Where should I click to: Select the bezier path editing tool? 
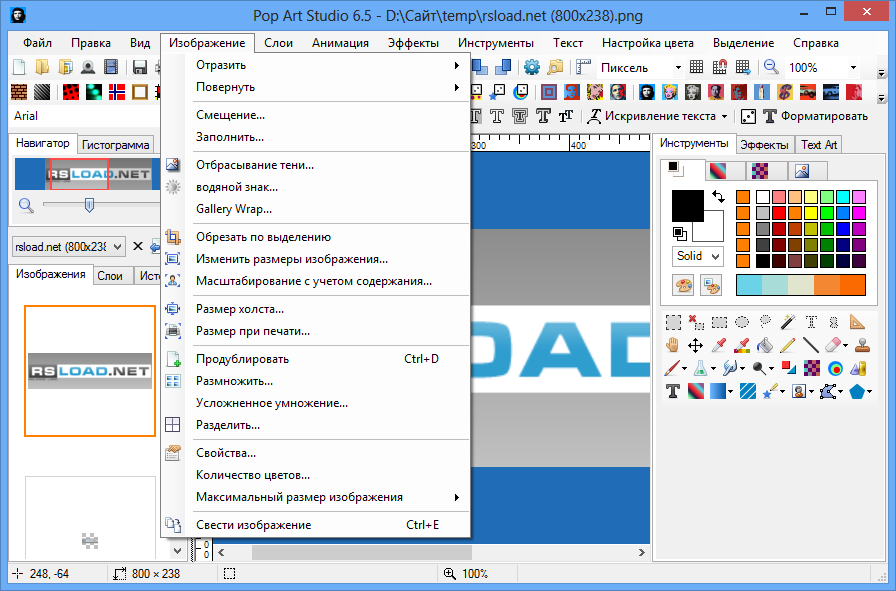pyautogui.click(x=828, y=392)
